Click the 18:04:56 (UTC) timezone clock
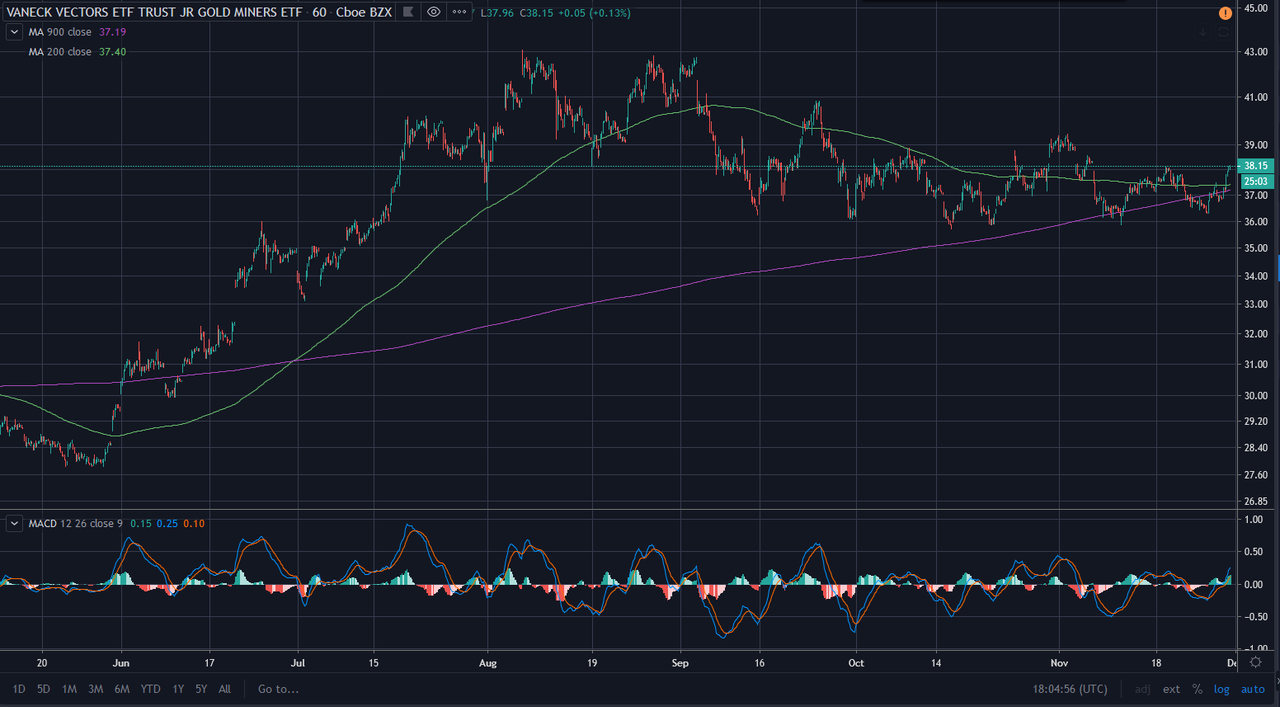Screen dimensions: 1280x707 1070,689
